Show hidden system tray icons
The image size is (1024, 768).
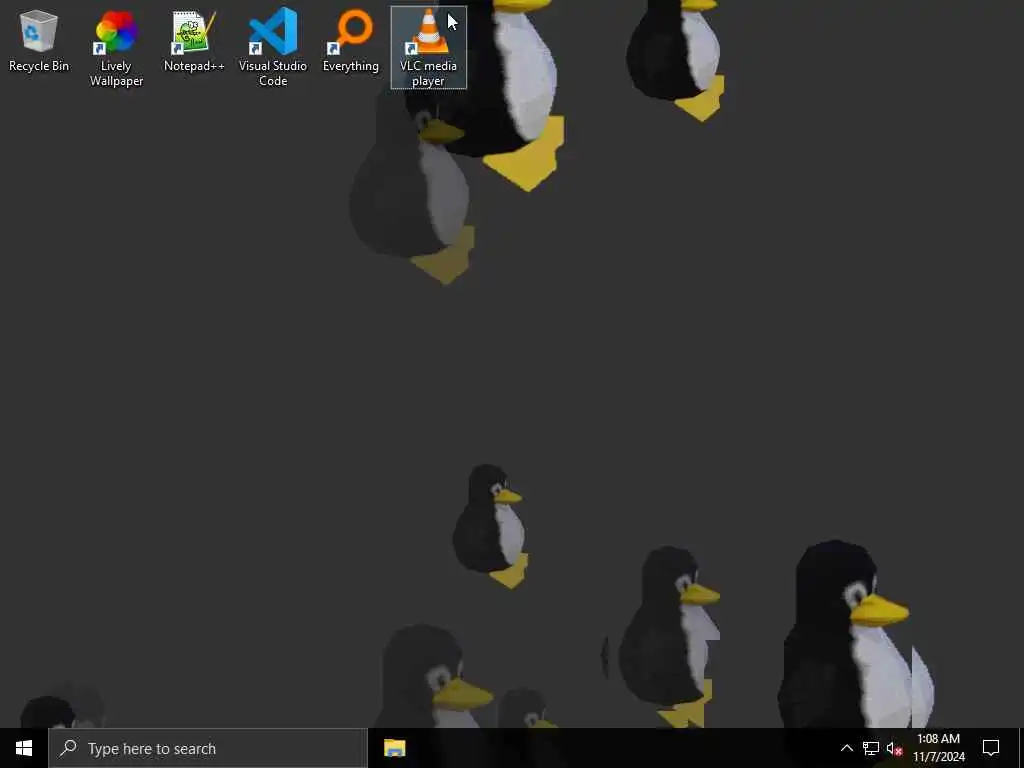pyautogui.click(x=846, y=748)
